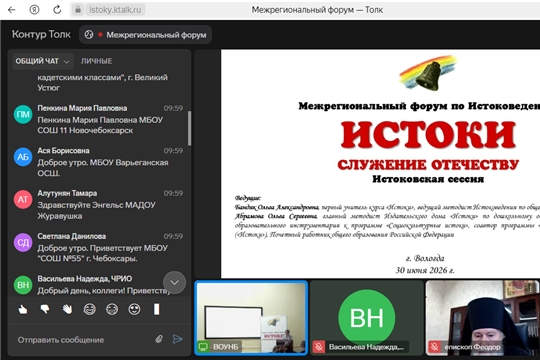Viewport: 540px width, 360px height.
Task: Click the message 'Доброе утро. МБОУ Варьеганская ОСШ.'
Action: [x=103, y=168]
